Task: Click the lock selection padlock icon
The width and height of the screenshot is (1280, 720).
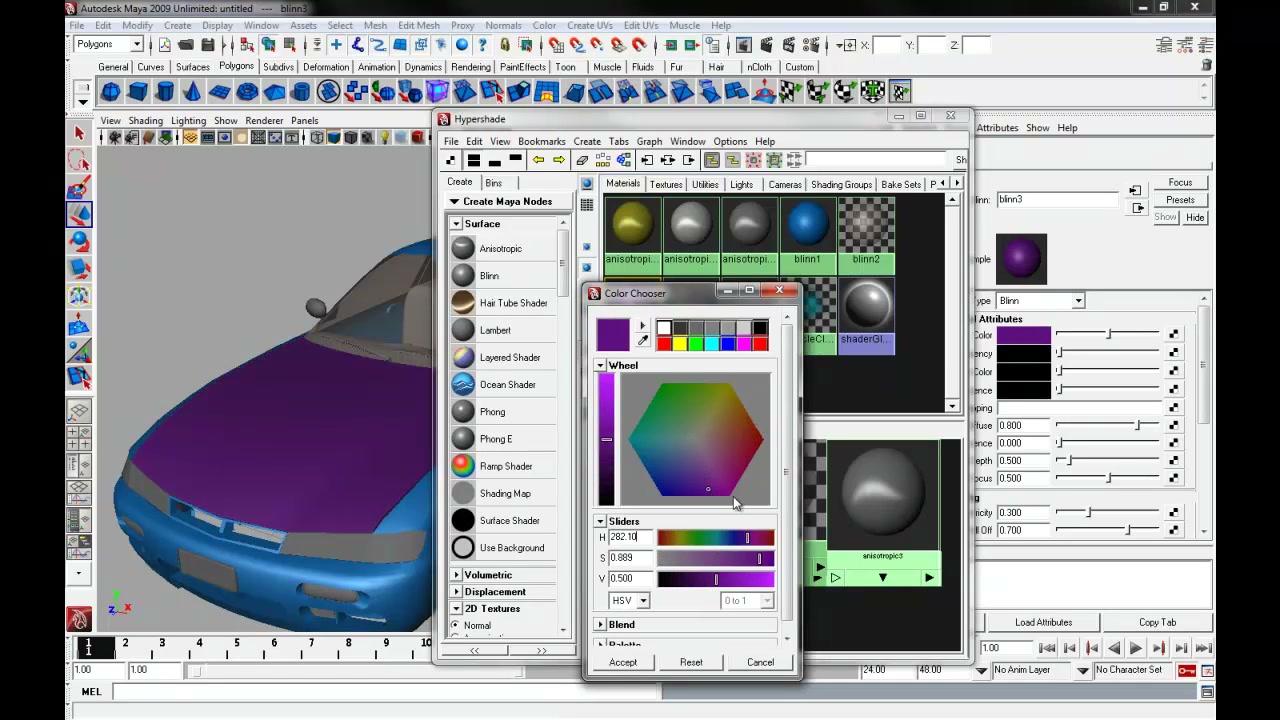Action: pos(504,45)
